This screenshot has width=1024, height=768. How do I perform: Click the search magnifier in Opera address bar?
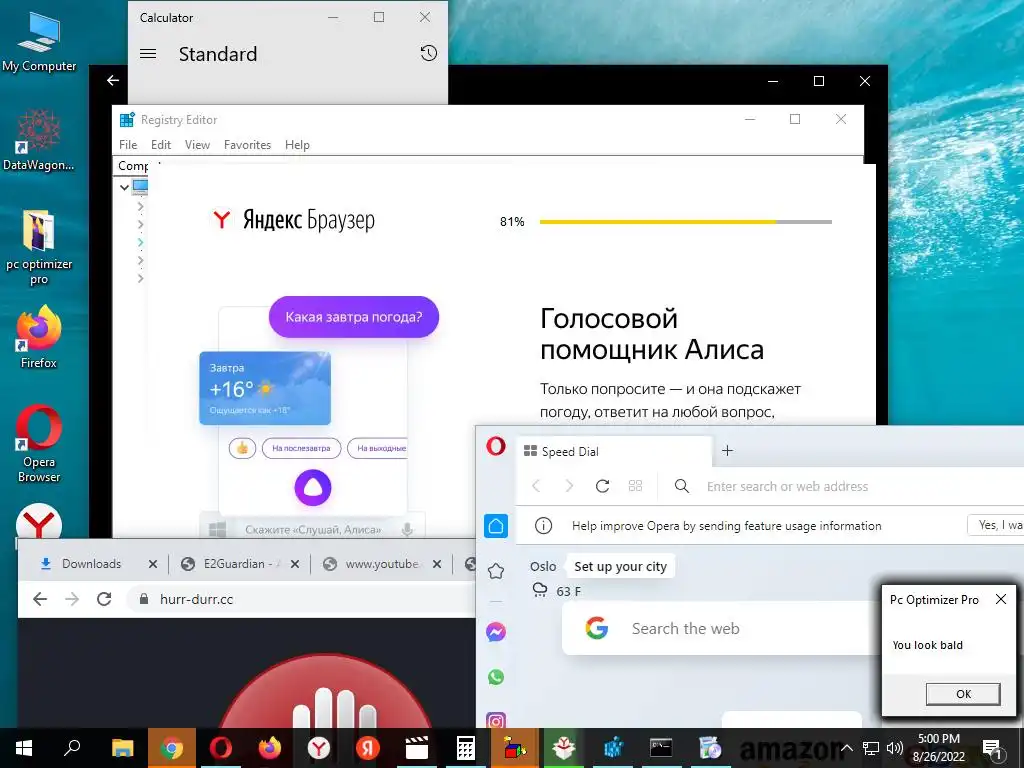682,486
